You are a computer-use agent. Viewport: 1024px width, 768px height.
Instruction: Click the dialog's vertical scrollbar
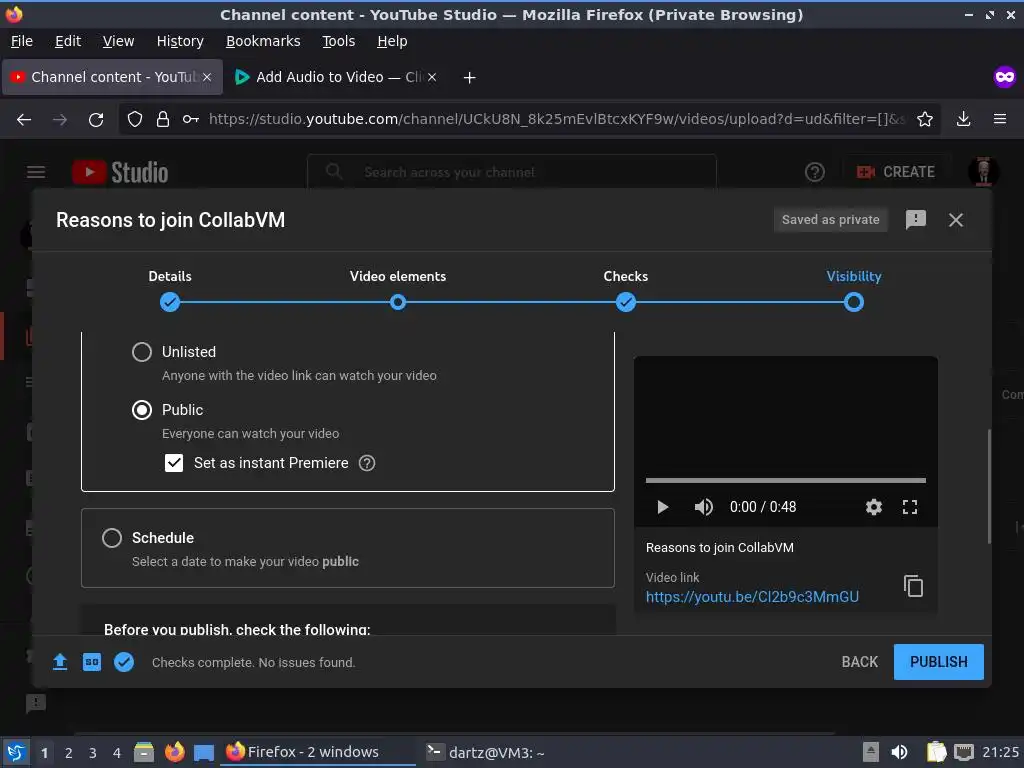pos(989,487)
